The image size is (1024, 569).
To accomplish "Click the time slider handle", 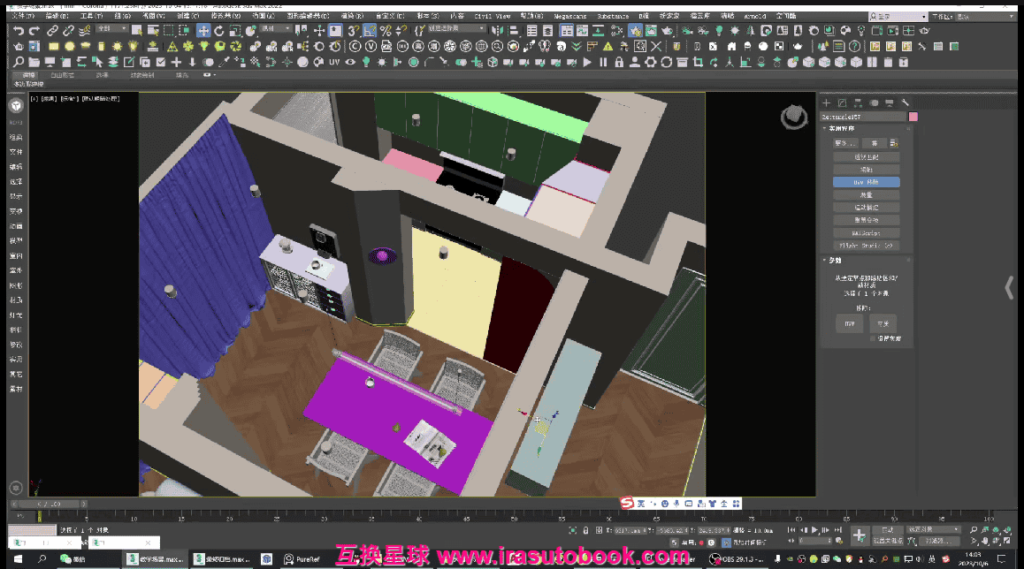I will click(49, 504).
